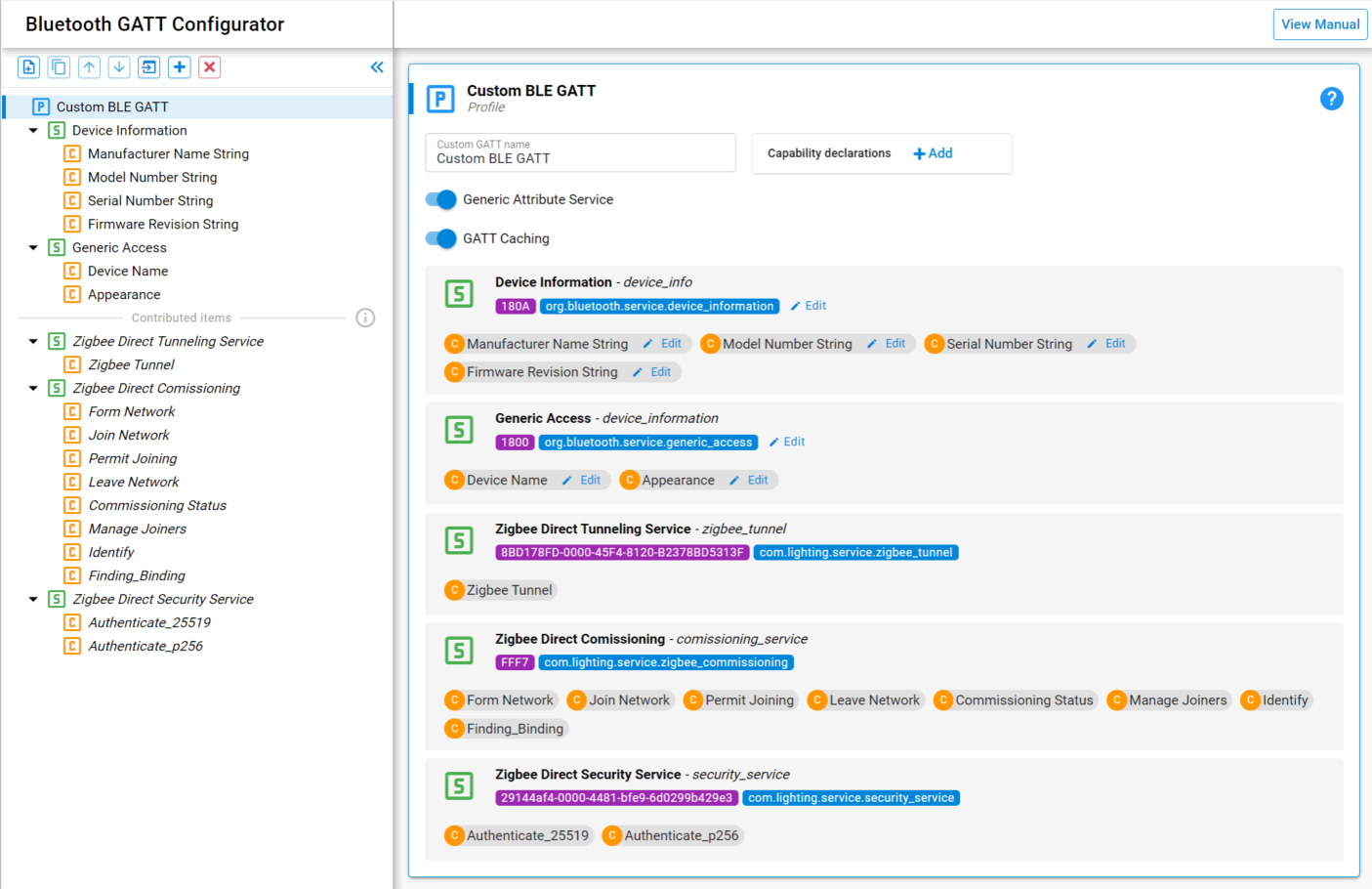The image size is (1372, 889).
Task: Collapse the Device Information tree node
Action: (33, 130)
